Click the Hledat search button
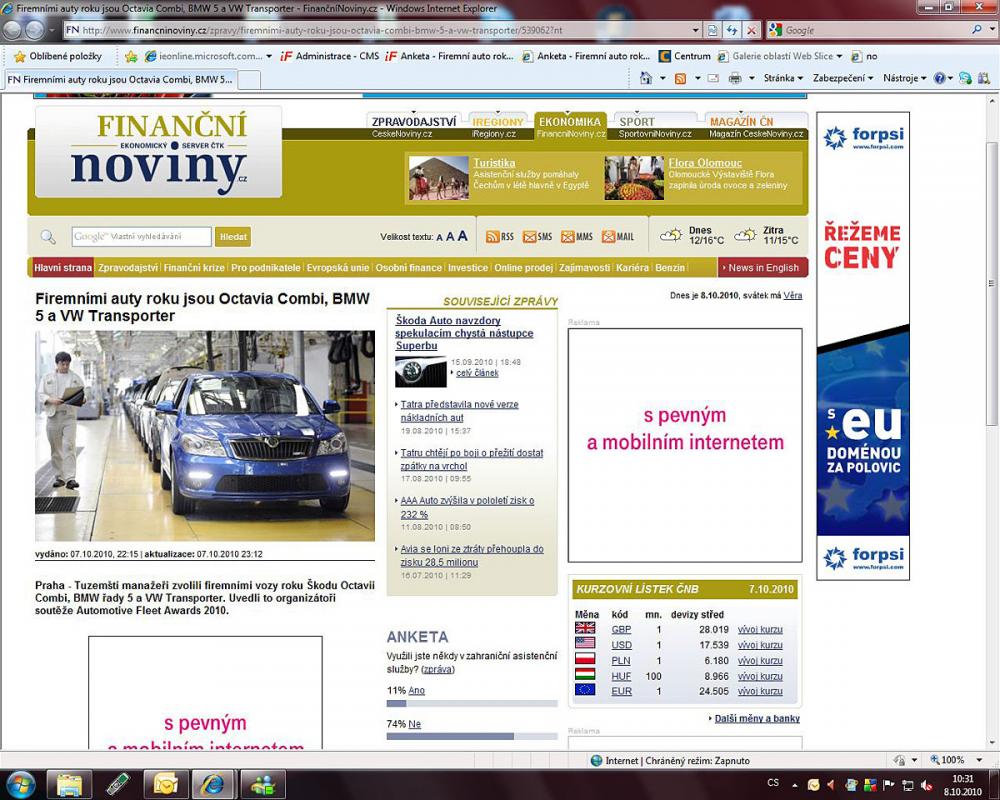This screenshot has height=800, width=1000. point(233,237)
